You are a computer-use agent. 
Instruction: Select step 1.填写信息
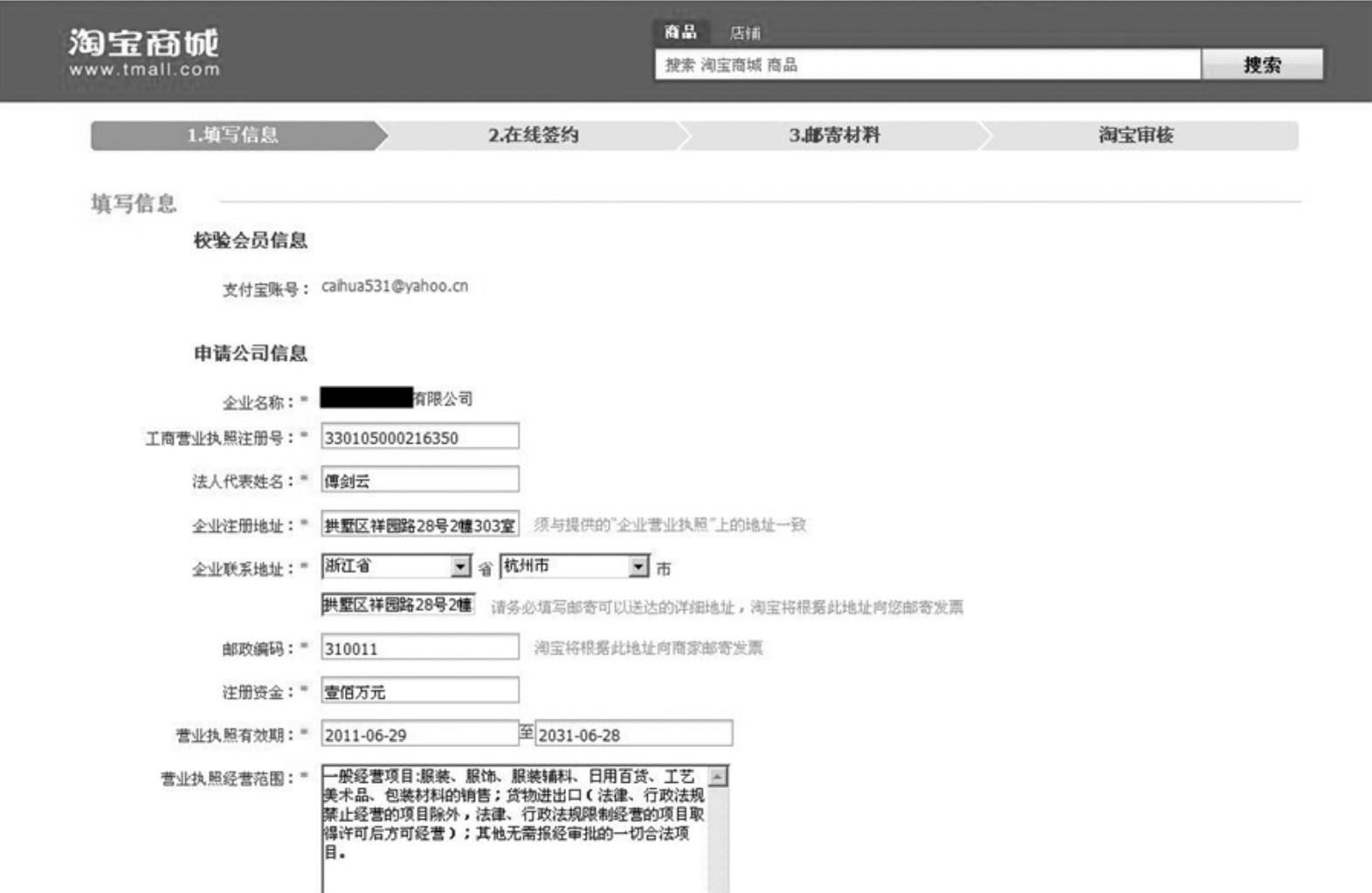[x=232, y=135]
